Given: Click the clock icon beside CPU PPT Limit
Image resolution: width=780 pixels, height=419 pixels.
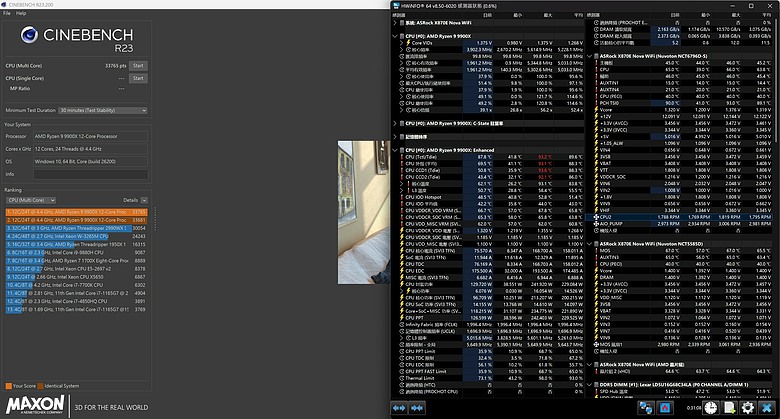Looking at the screenshot, I should point(402,351).
